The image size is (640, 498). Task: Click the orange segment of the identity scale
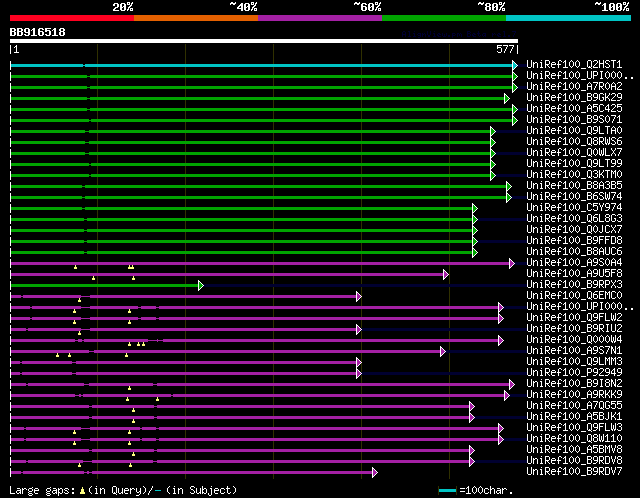coord(196,18)
